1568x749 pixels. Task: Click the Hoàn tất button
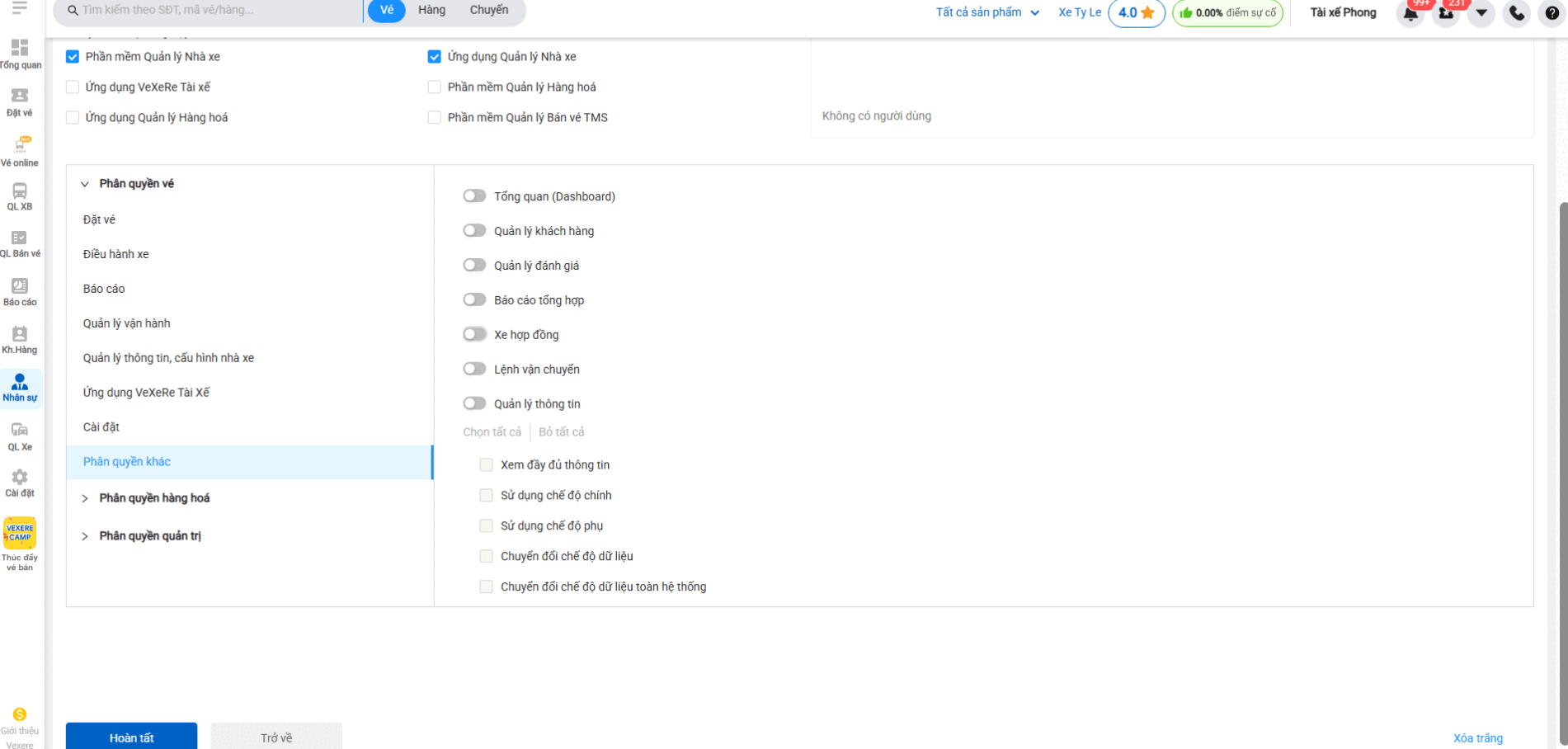131,737
